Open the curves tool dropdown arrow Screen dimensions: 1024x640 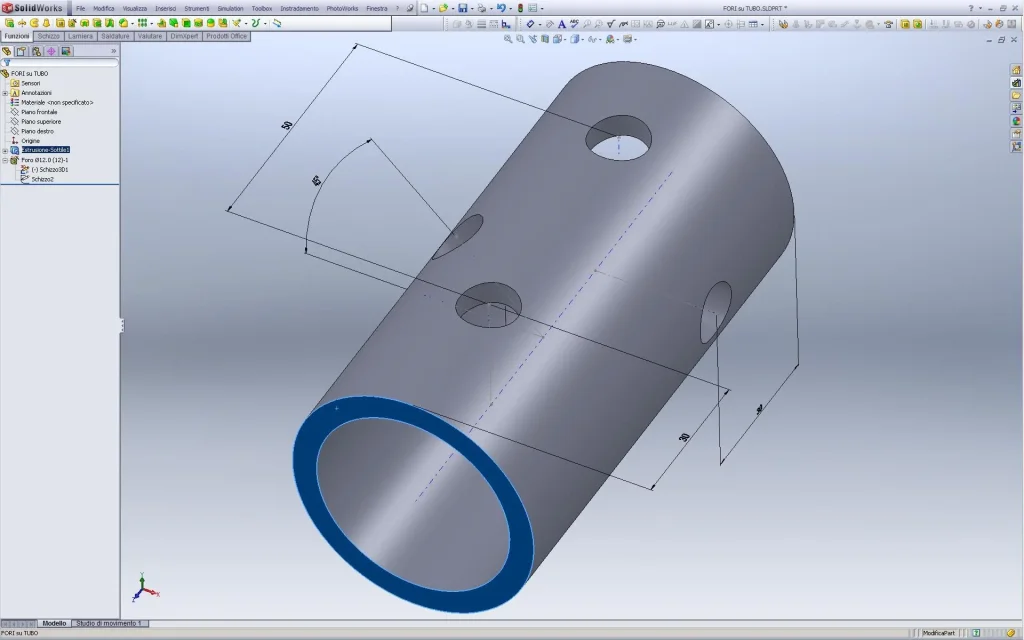(265, 23)
